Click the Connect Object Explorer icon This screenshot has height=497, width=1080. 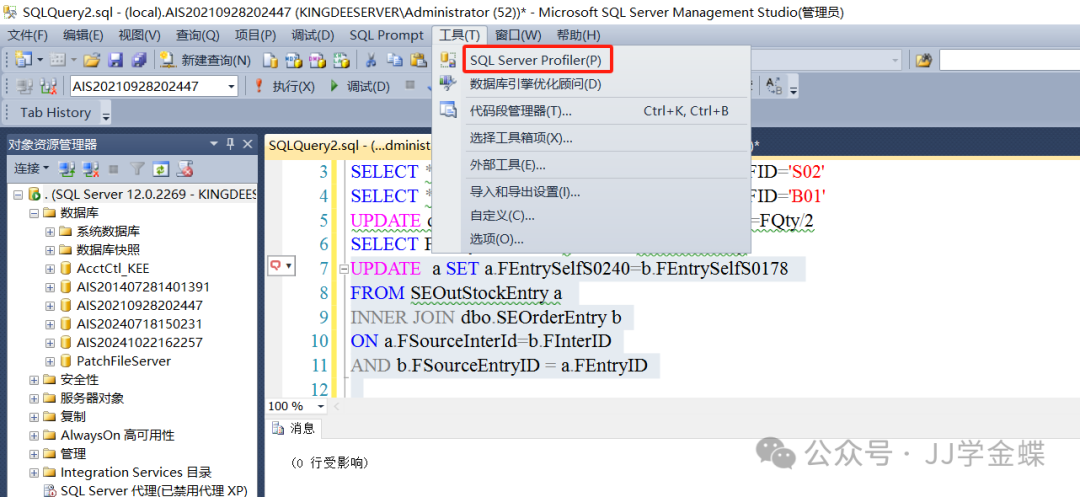click(x=67, y=169)
